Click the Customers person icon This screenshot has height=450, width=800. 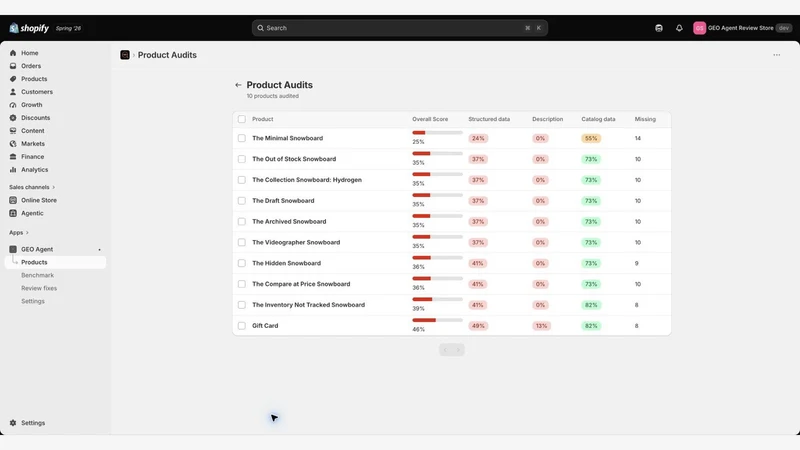click(x=13, y=92)
